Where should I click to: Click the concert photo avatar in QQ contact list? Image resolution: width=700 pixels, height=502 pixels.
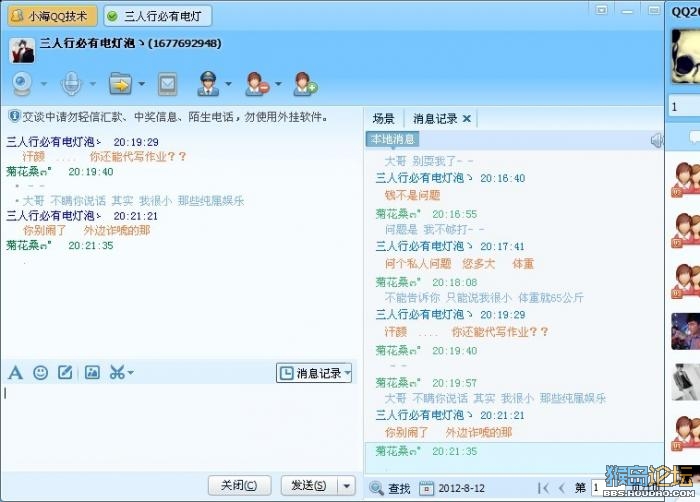(685, 331)
